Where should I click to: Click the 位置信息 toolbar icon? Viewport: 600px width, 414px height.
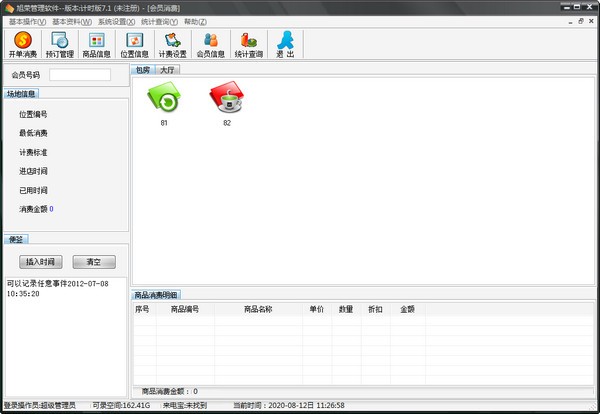(134, 44)
